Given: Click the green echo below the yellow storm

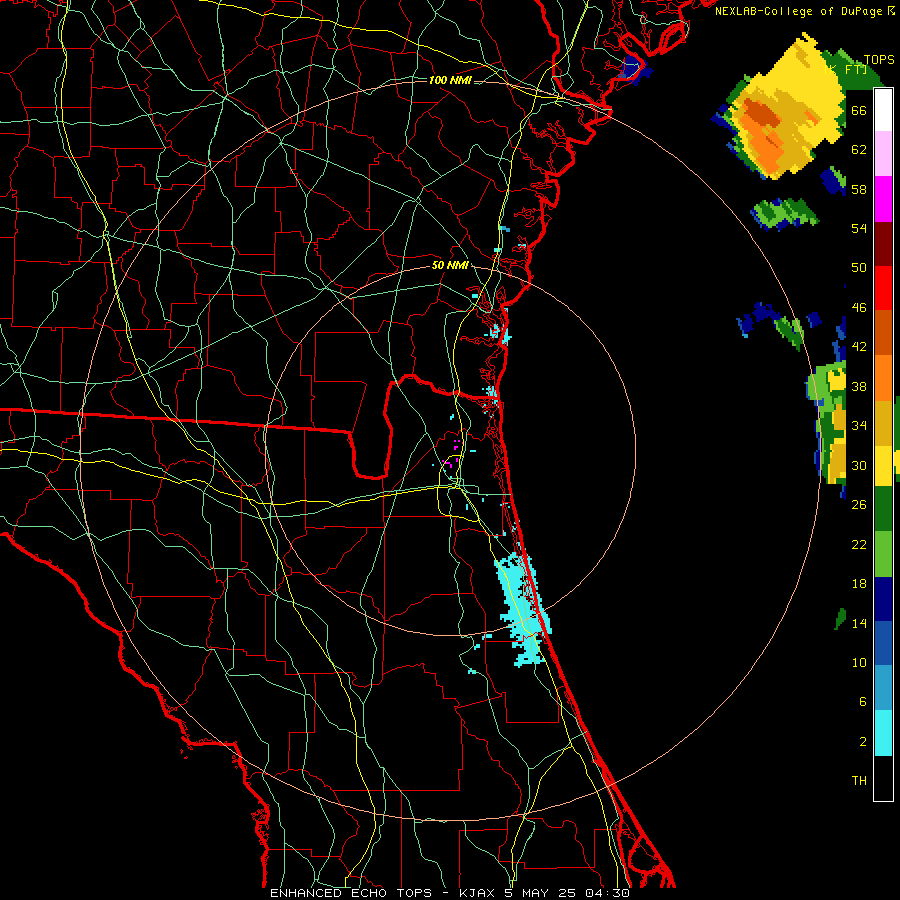Looking at the screenshot, I should [x=784, y=214].
